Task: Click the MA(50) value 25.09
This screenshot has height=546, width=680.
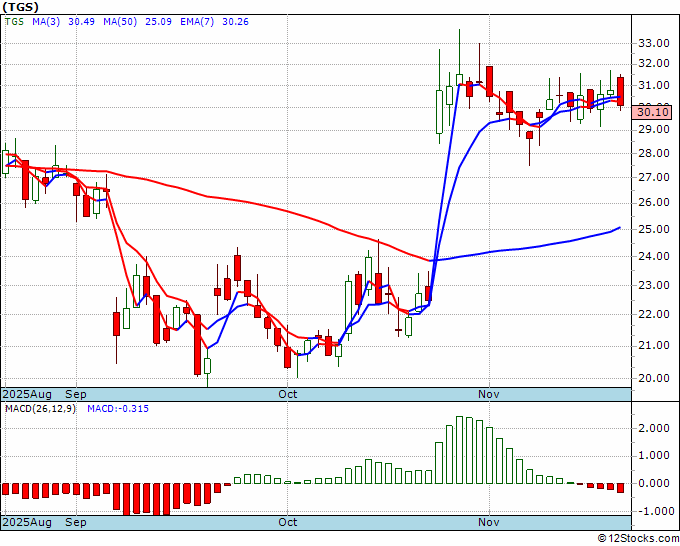Action: click(x=158, y=22)
